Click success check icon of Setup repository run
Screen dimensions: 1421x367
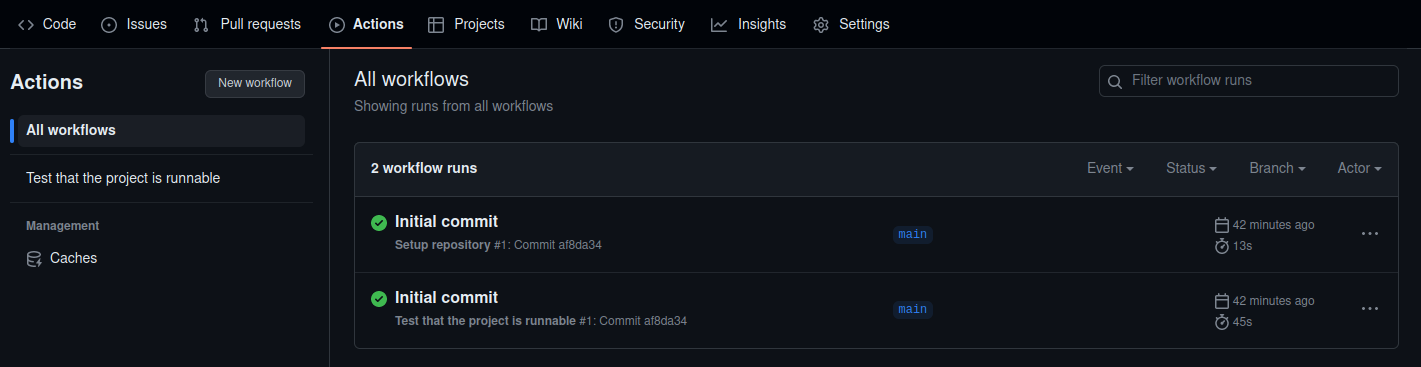tap(379, 222)
